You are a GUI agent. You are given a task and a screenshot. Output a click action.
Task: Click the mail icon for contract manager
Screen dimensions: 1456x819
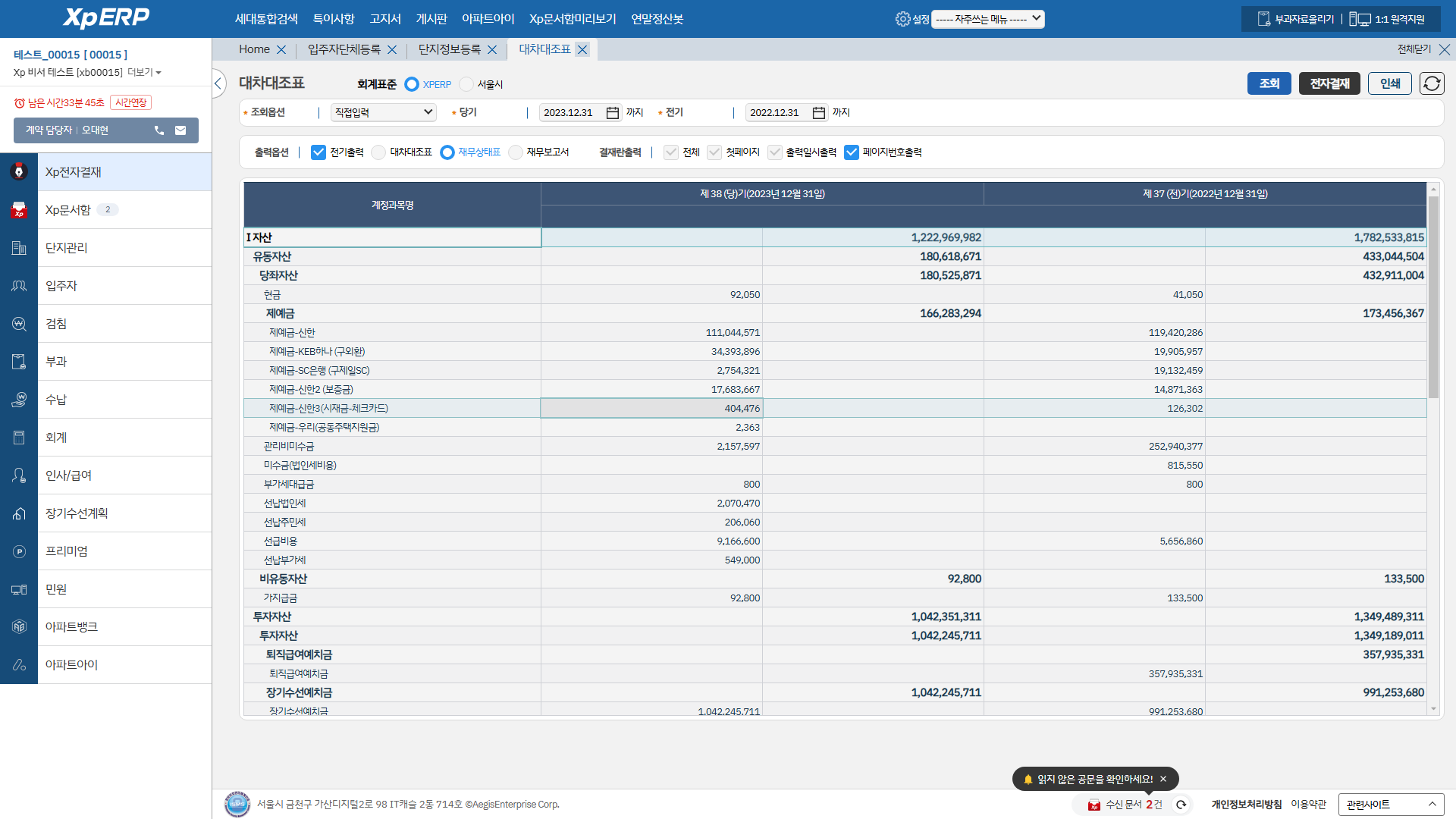(x=180, y=130)
